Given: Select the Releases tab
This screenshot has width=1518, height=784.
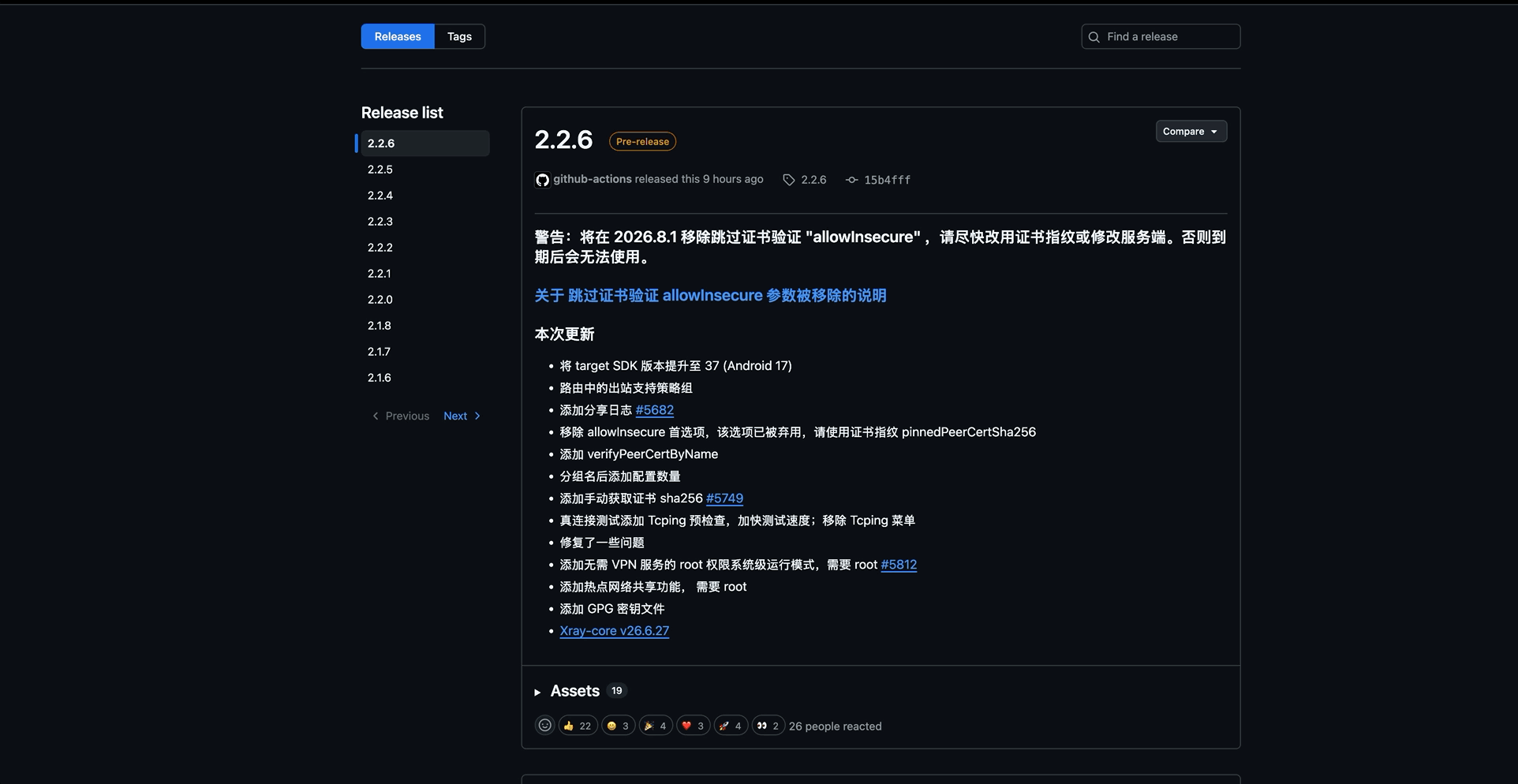Looking at the screenshot, I should [398, 36].
